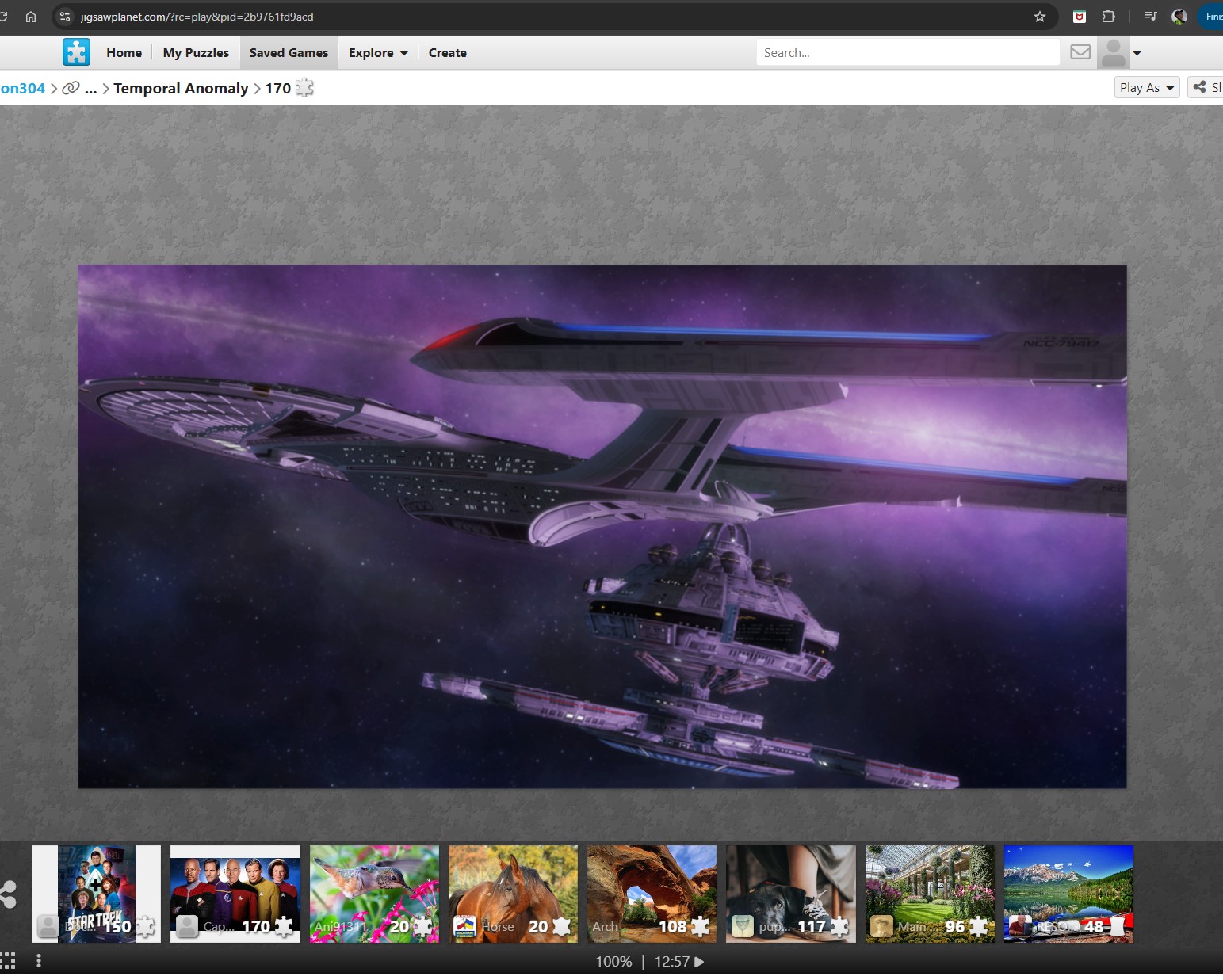
Task: Click the link chain icon in breadcrumb
Action: 71,88
